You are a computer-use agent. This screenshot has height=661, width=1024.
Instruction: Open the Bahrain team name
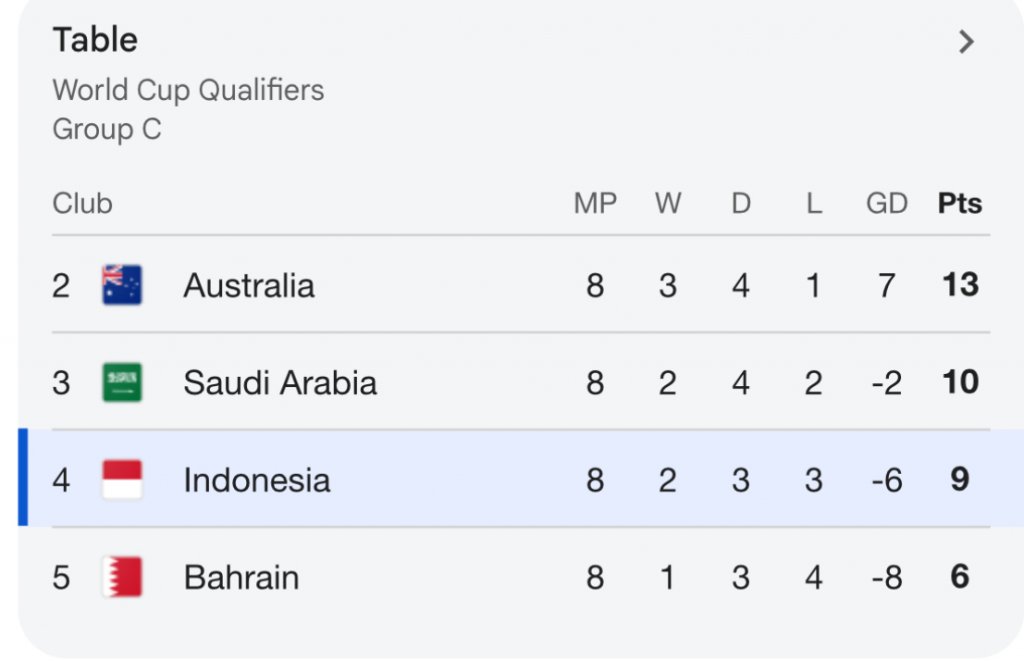point(241,577)
